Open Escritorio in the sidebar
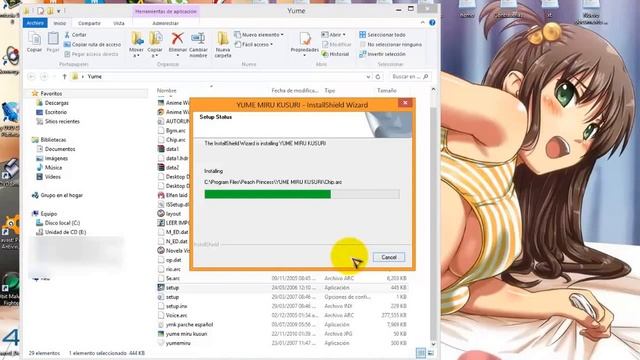Screen dimensions: 640x360 tap(51, 112)
